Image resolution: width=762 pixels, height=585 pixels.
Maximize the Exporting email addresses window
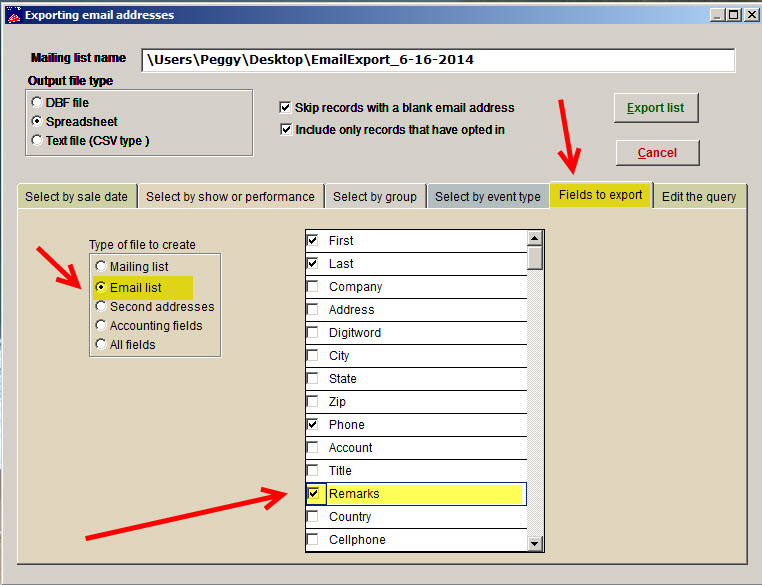click(x=733, y=15)
